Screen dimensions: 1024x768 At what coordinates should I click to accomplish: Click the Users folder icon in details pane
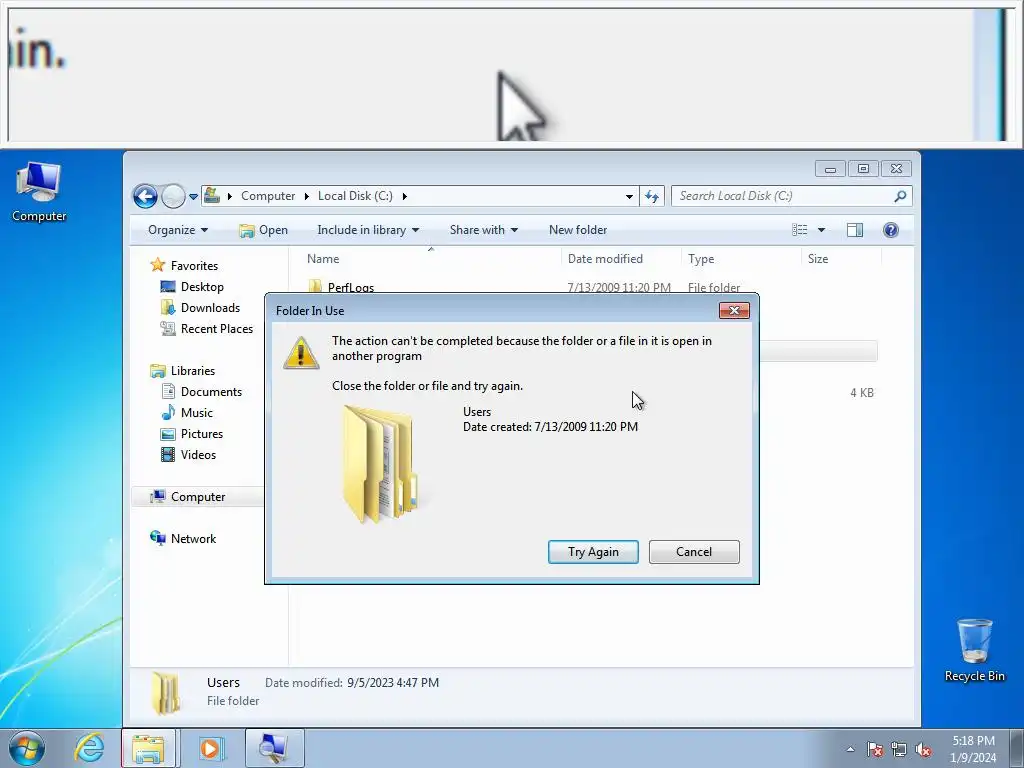165,693
